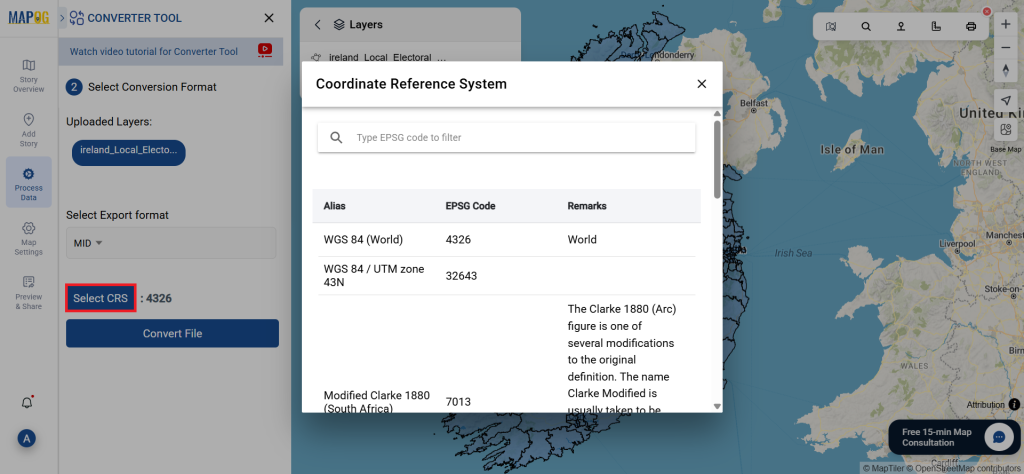Click the EPSG code filter field
The width and height of the screenshot is (1024, 474).
507,138
